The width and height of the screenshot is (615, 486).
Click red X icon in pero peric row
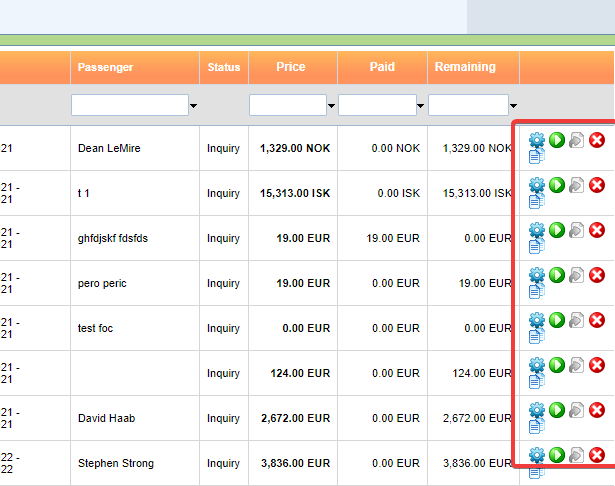point(597,275)
